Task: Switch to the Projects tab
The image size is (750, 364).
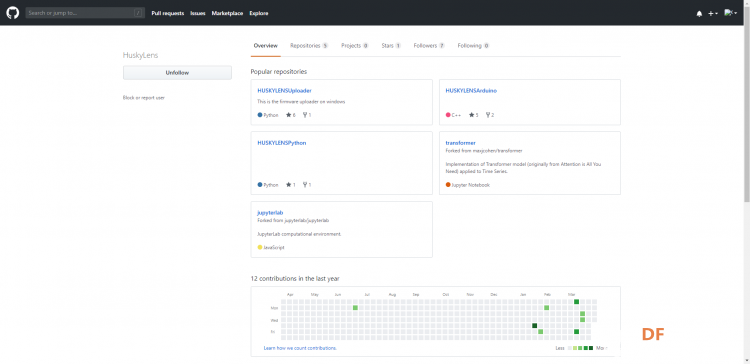Action: [x=354, y=46]
